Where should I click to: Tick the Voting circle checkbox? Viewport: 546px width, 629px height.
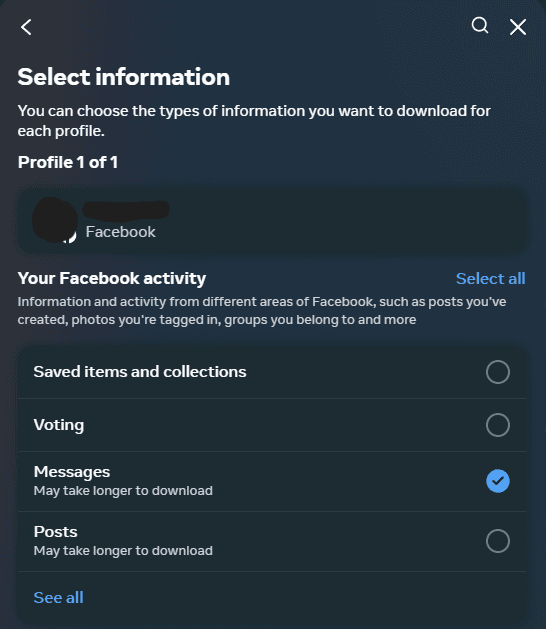[x=498, y=425]
